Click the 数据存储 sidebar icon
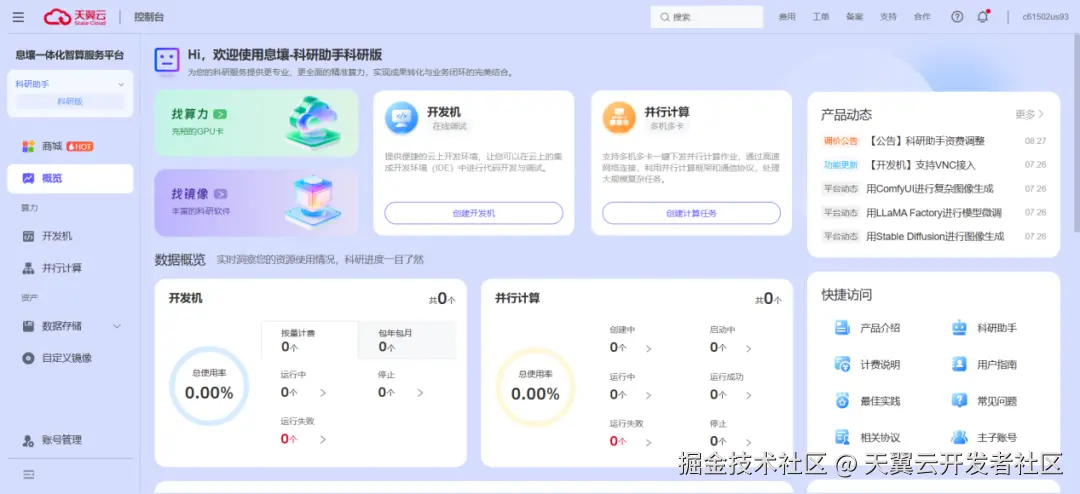Image resolution: width=1080 pixels, height=494 pixels. tap(28, 326)
